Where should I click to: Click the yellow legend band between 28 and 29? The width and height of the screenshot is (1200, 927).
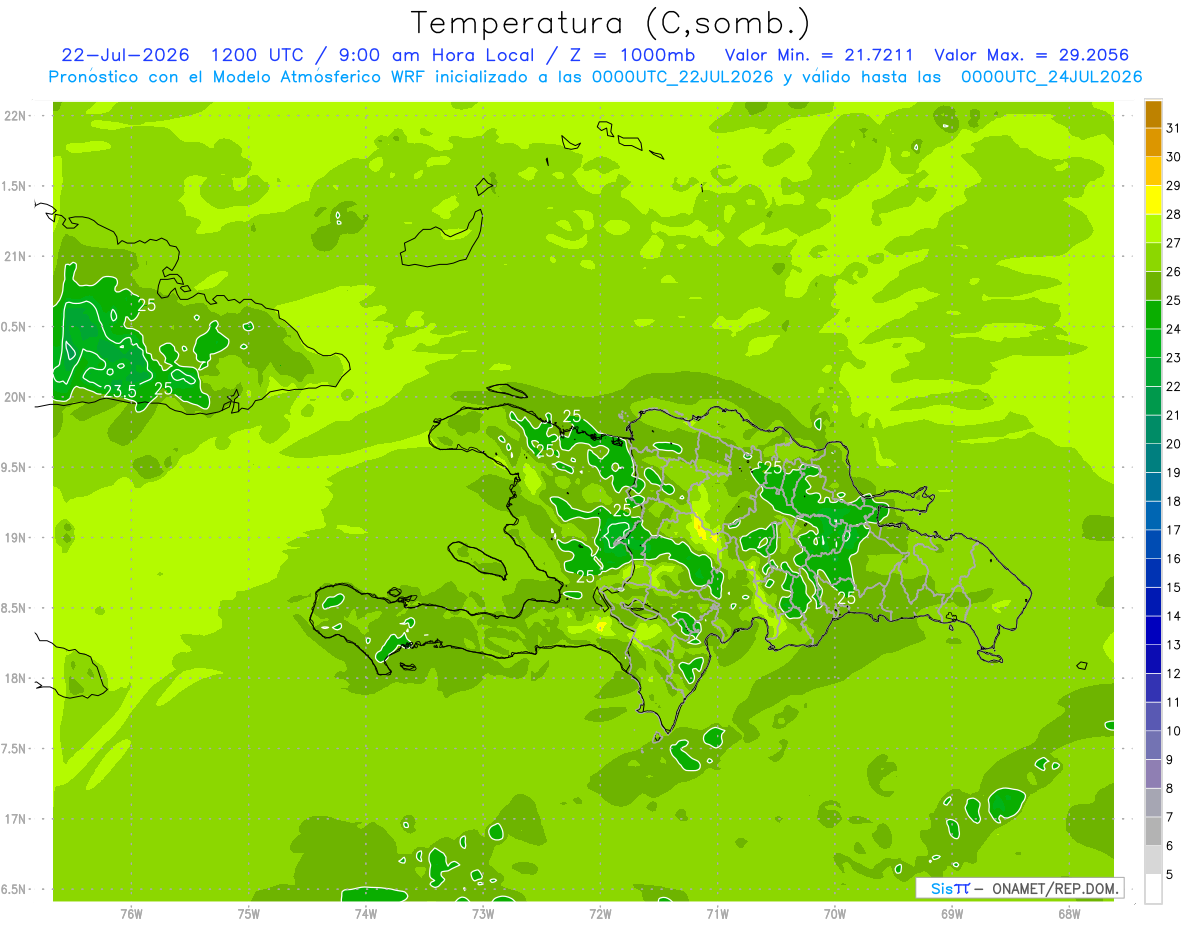1153,200
